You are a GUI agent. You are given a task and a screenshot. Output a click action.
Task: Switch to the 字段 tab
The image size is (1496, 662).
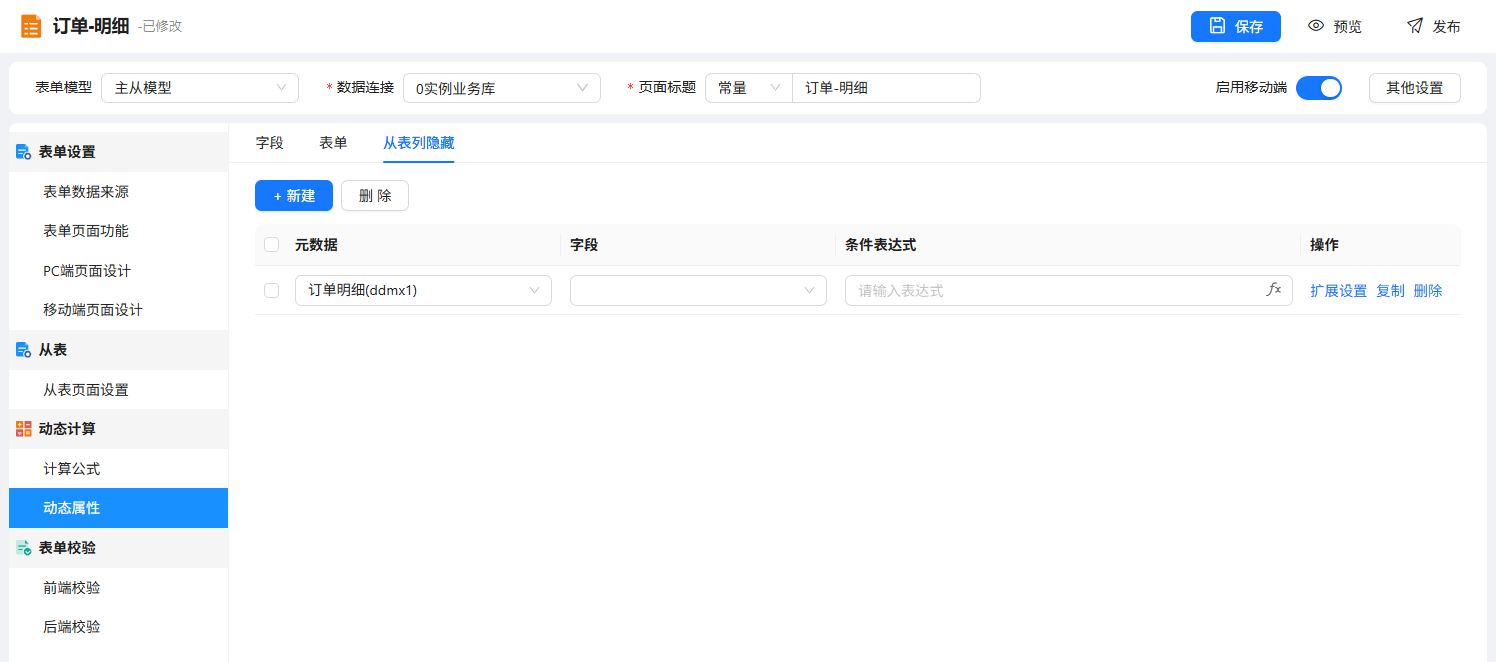coord(270,143)
